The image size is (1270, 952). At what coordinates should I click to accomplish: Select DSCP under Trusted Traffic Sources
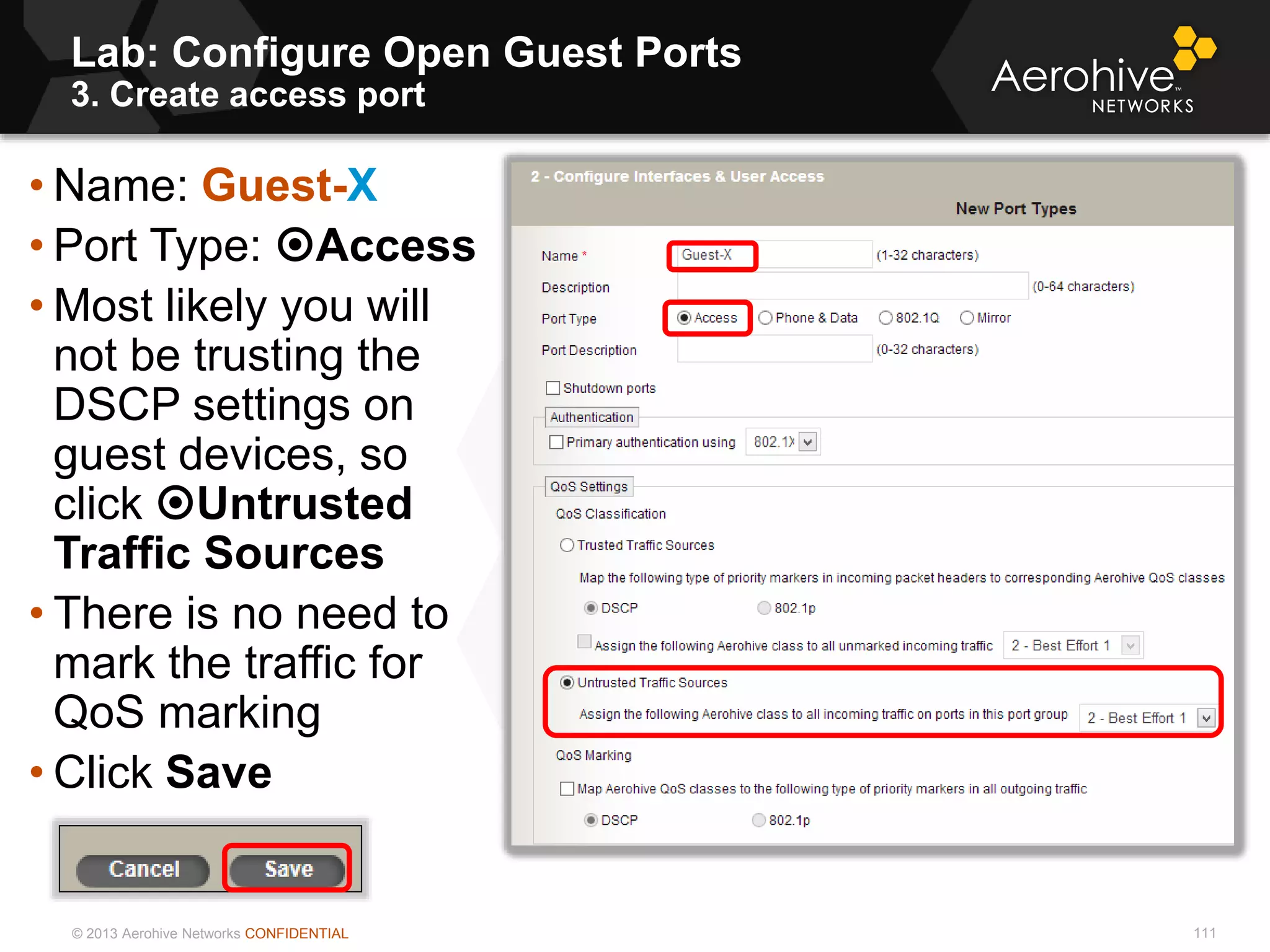[x=591, y=608]
